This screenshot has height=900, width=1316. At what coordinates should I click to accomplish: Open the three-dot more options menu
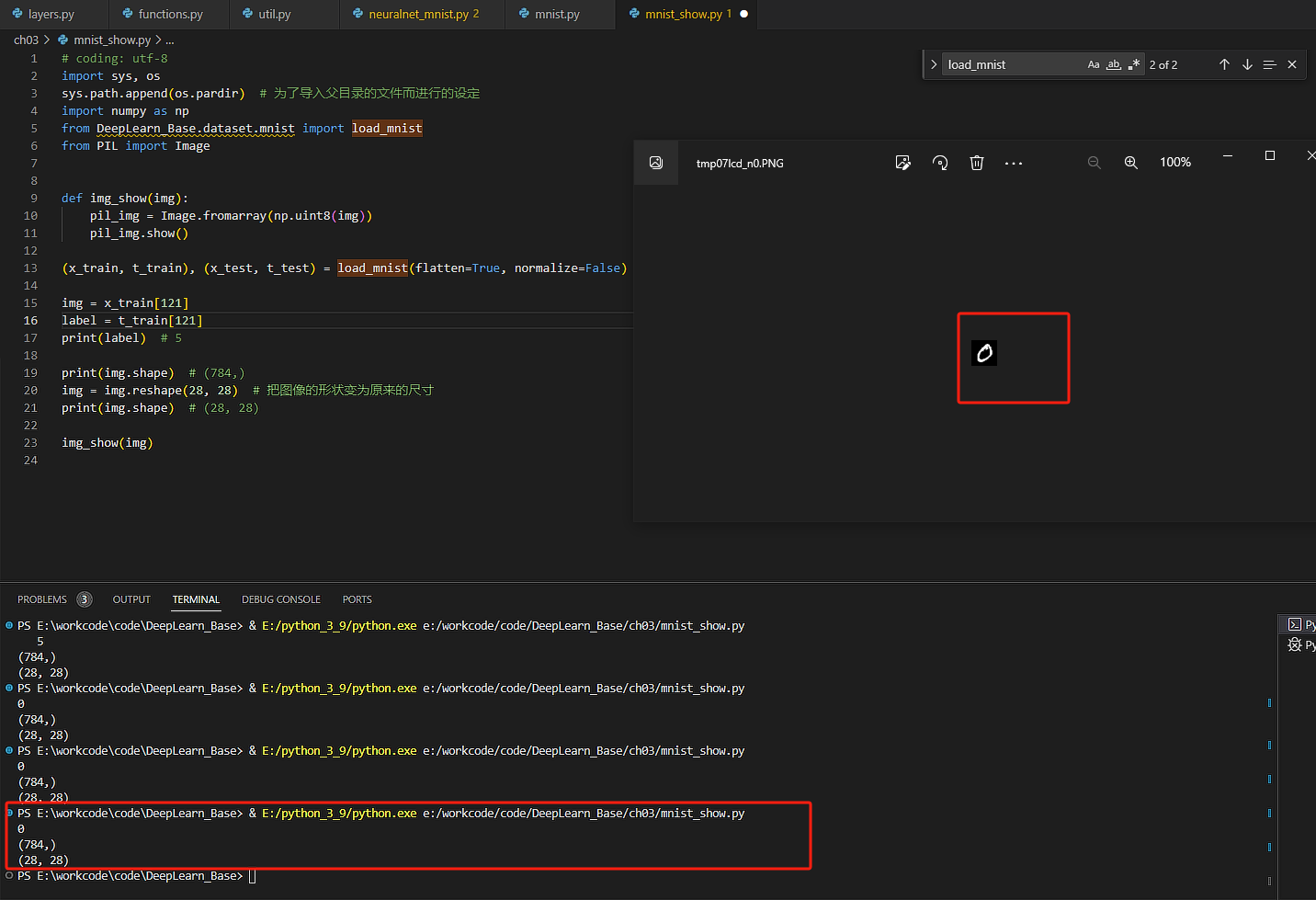tap(1014, 163)
